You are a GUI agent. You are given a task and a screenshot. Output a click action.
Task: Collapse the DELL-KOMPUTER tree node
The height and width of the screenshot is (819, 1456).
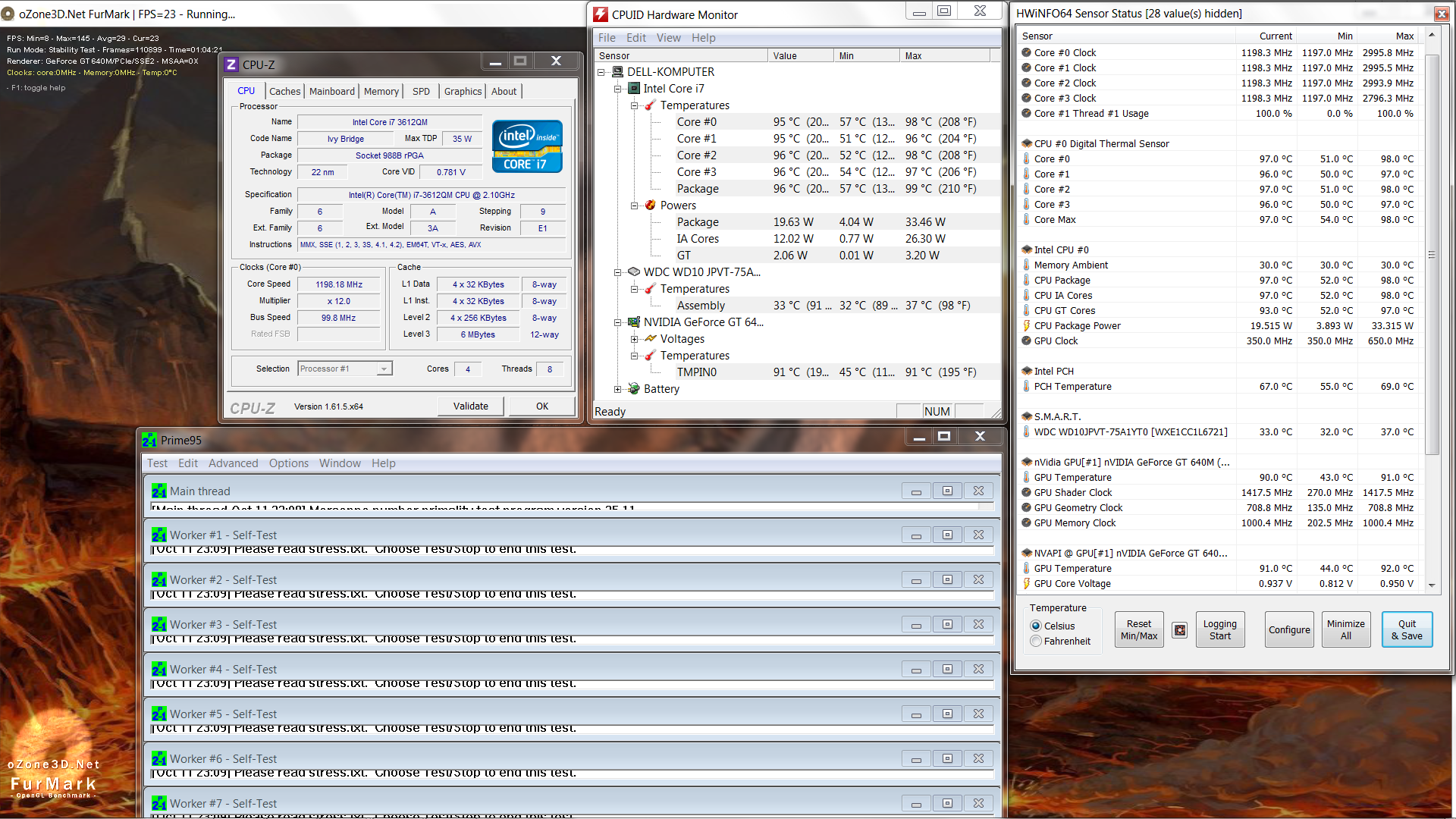click(601, 72)
